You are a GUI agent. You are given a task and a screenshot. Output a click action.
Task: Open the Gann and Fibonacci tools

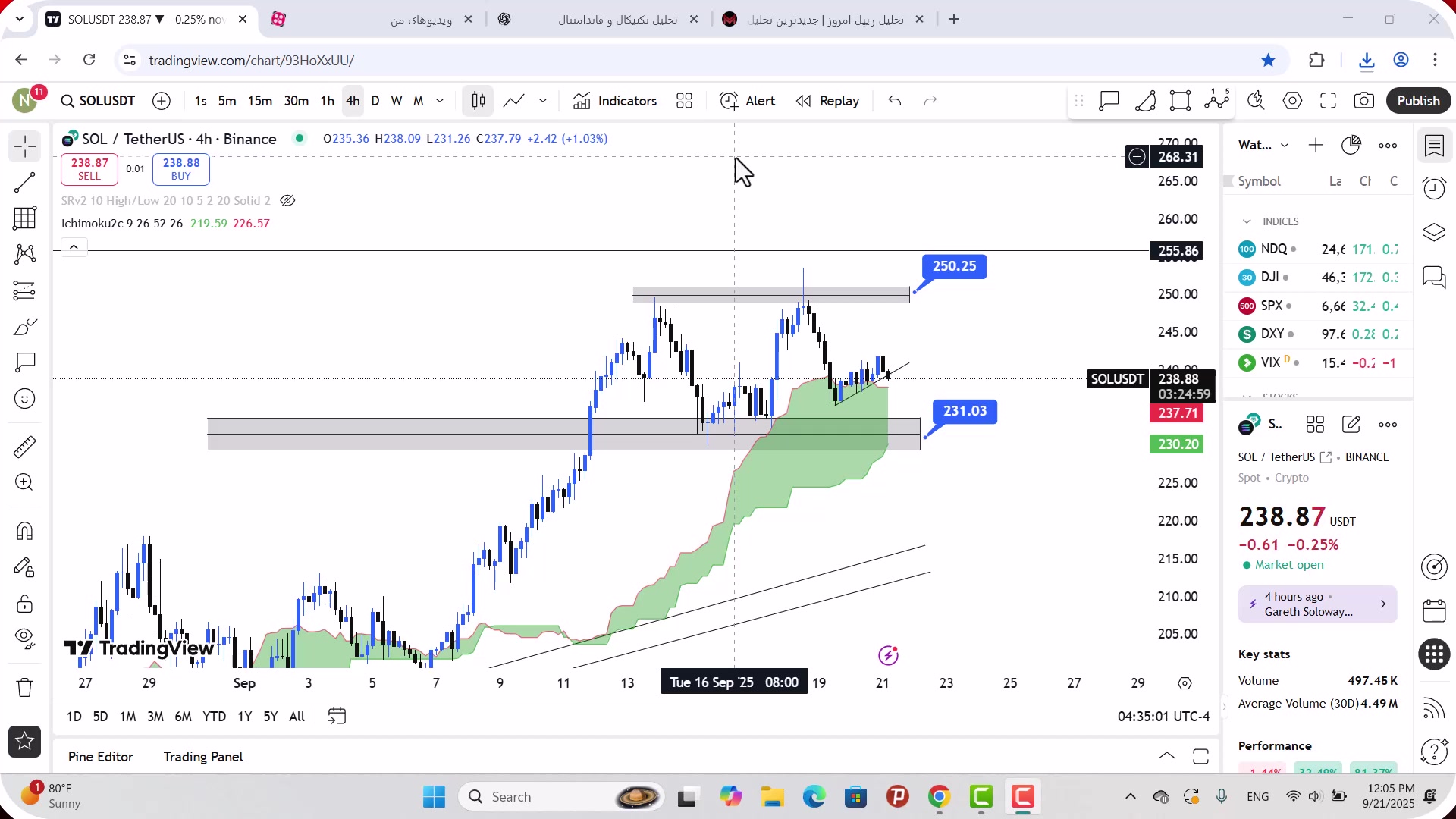coord(25,218)
